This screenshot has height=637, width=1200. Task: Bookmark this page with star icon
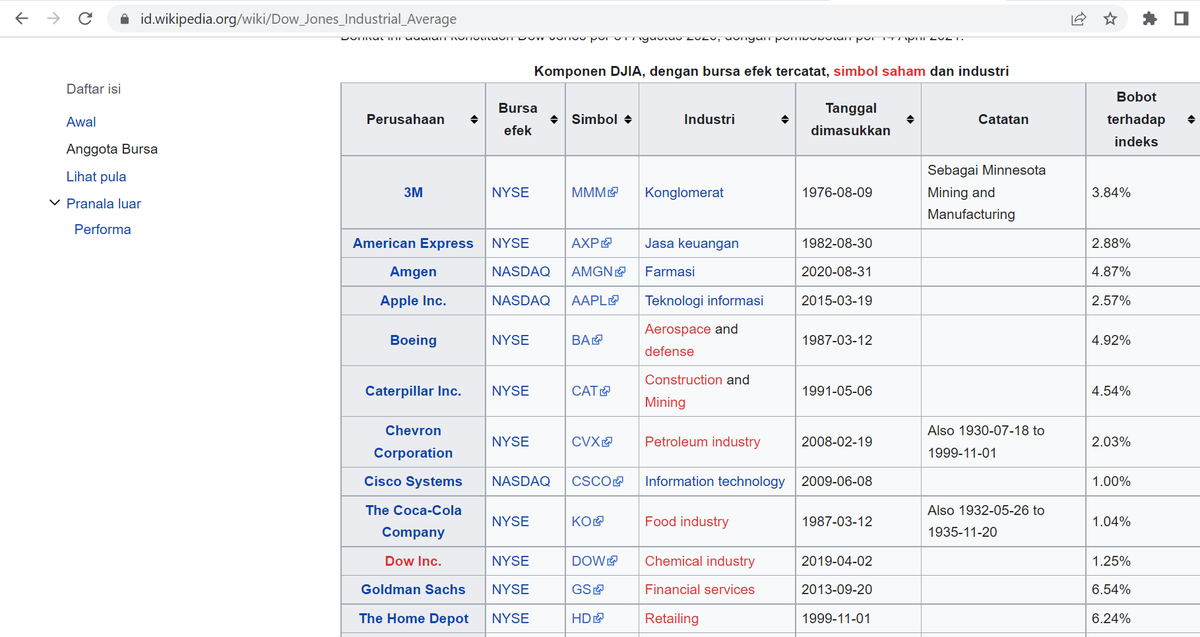(x=1110, y=19)
